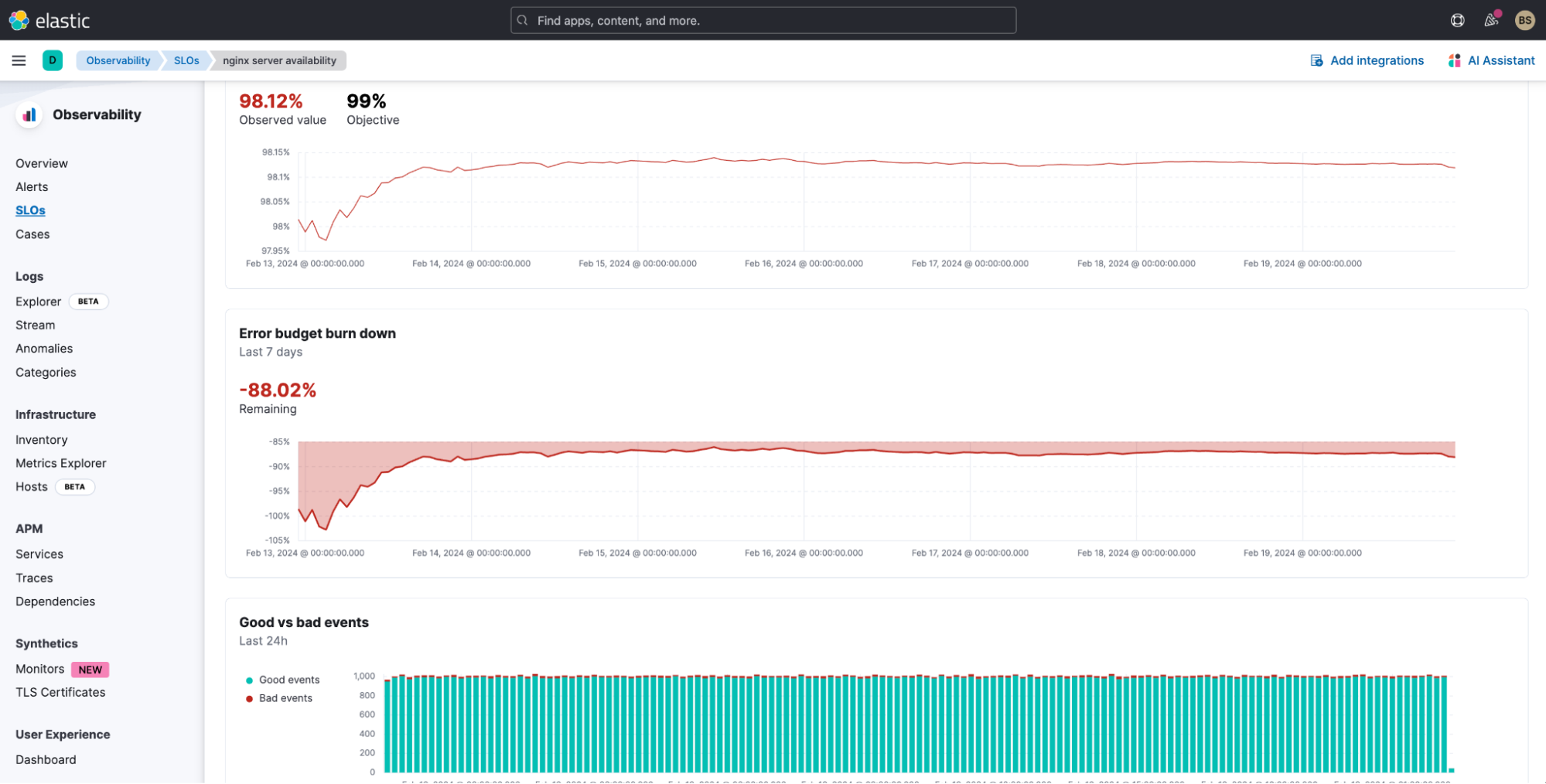The height and width of the screenshot is (784, 1546).
Task: Click the Elastic logo in header
Action: click(49, 20)
